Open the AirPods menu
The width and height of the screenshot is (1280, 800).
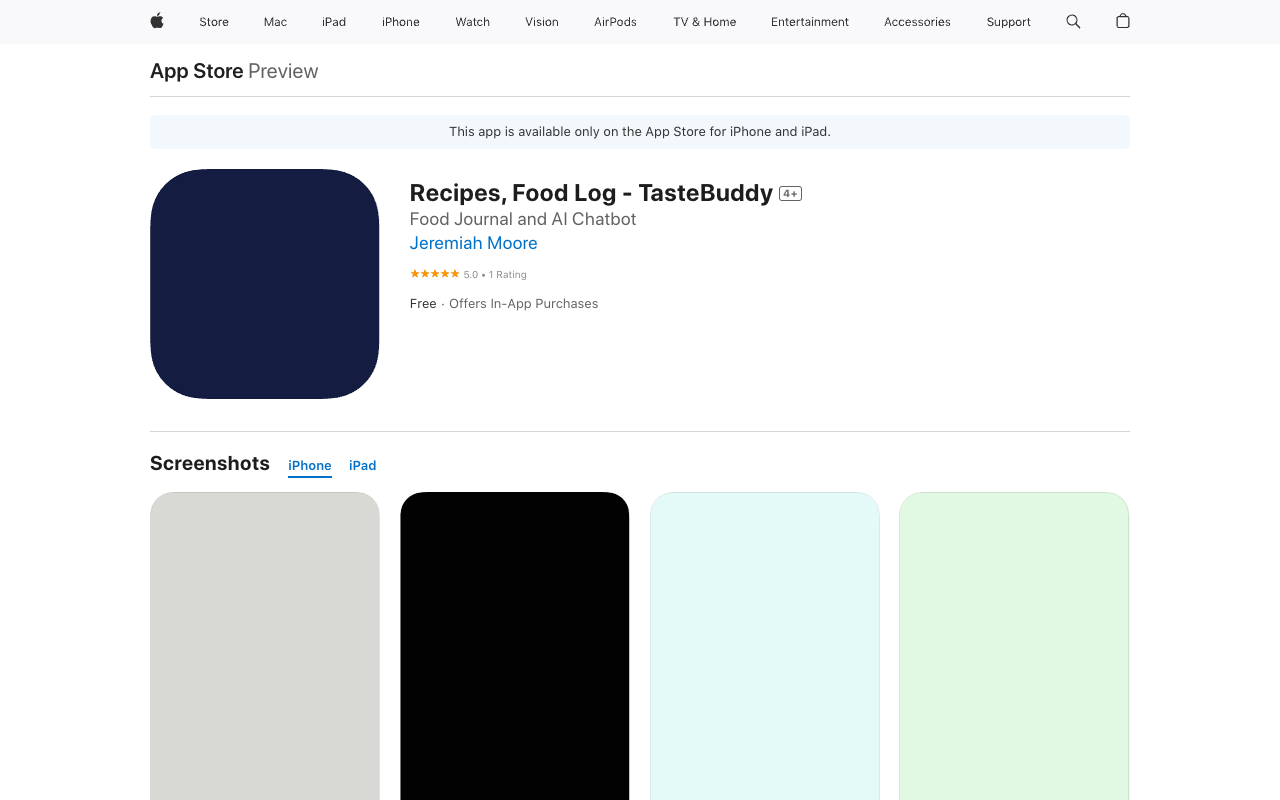tap(615, 22)
